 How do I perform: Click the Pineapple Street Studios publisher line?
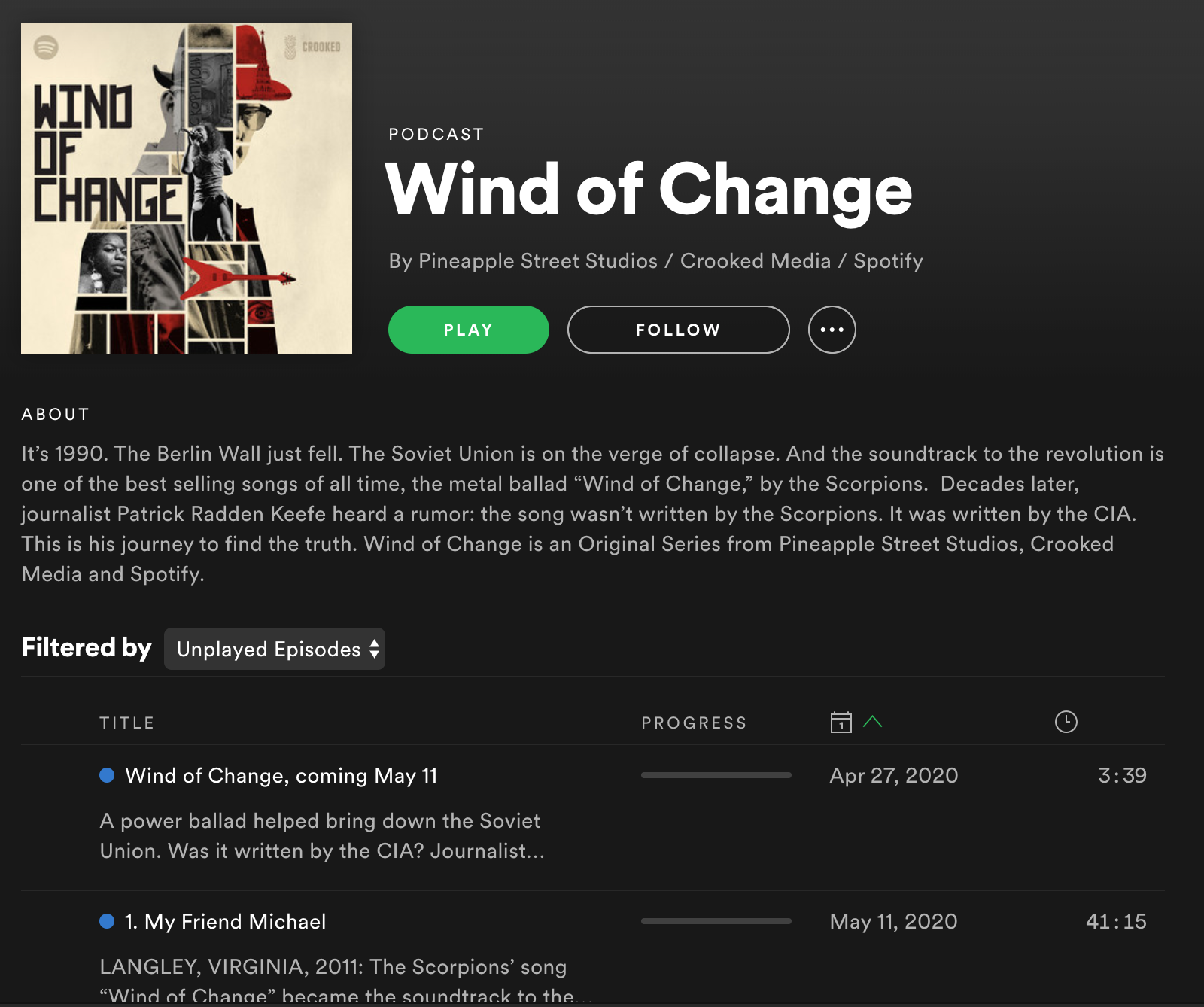[655, 261]
